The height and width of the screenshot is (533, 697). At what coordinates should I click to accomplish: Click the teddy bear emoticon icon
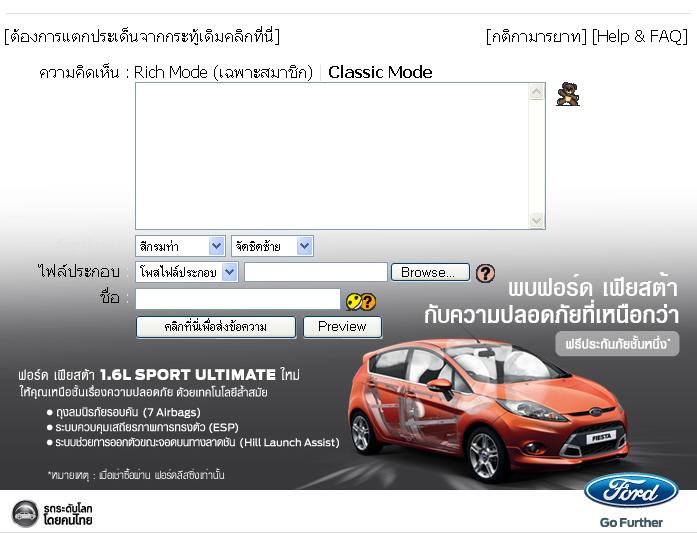click(568, 94)
